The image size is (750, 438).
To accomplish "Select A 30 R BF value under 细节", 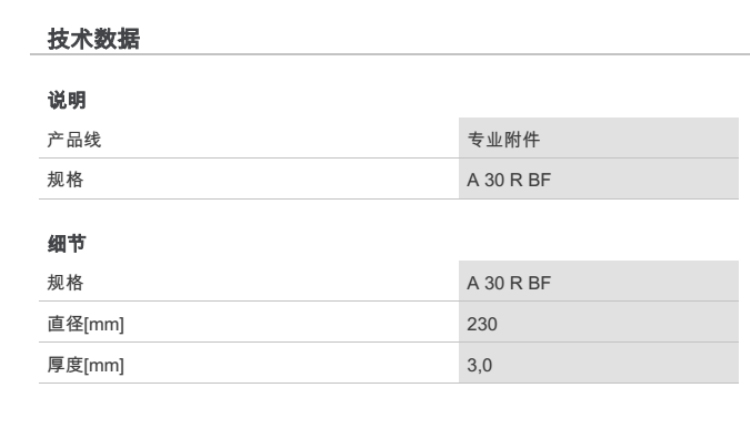I will click(x=509, y=283).
